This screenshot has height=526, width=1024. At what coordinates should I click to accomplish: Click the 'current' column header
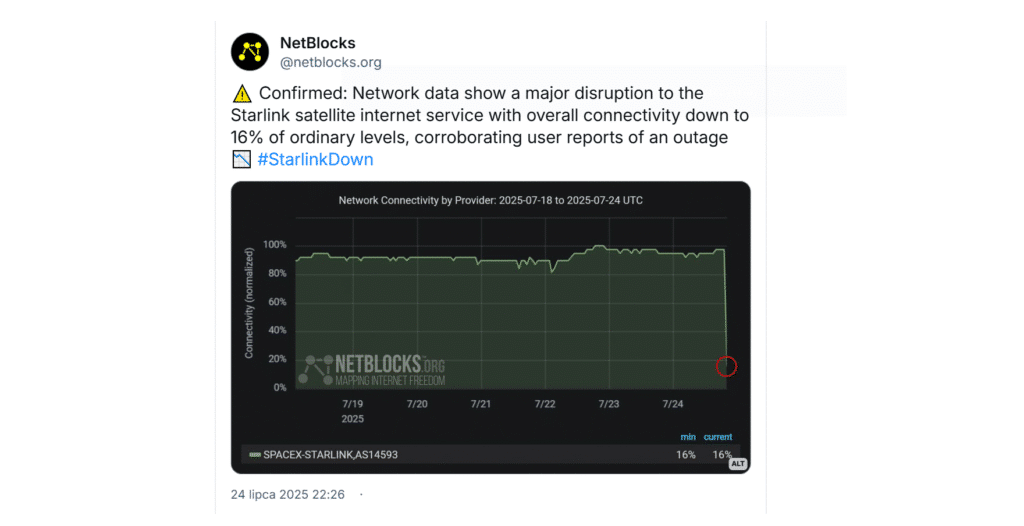point(717,437)
